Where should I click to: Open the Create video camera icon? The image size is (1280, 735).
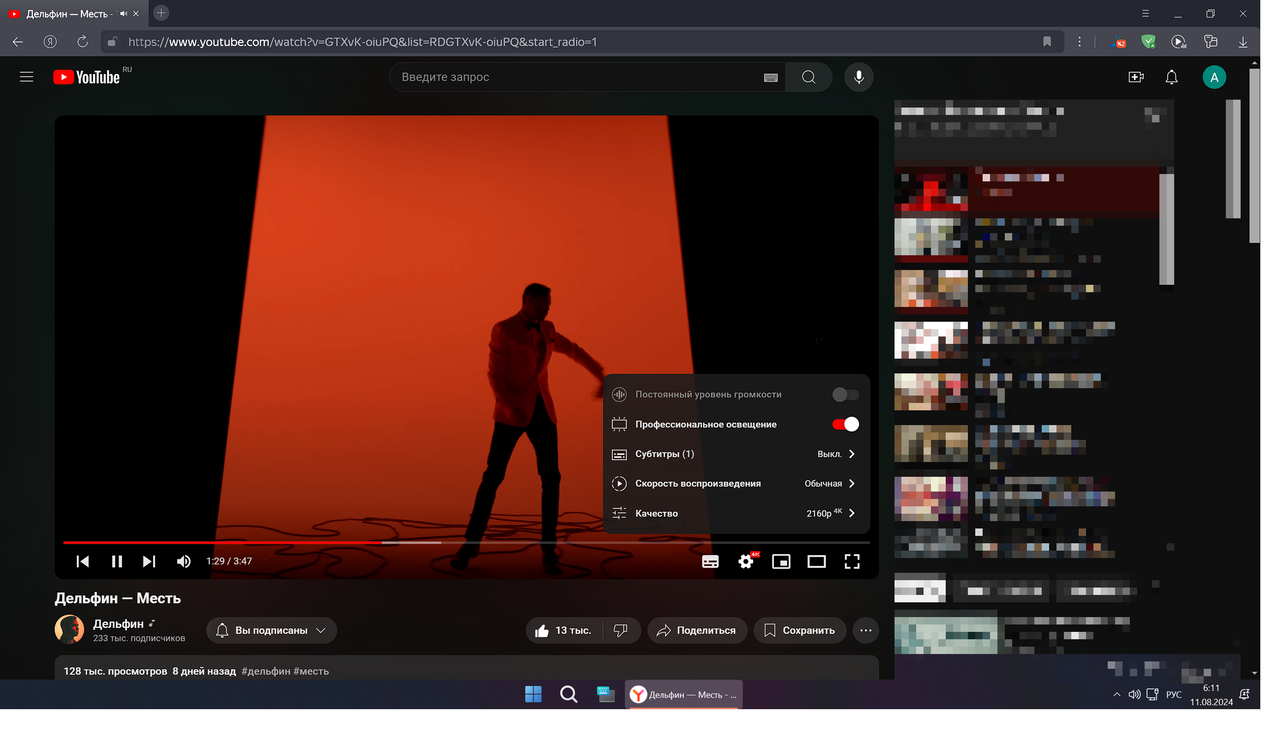(1136, 77)
